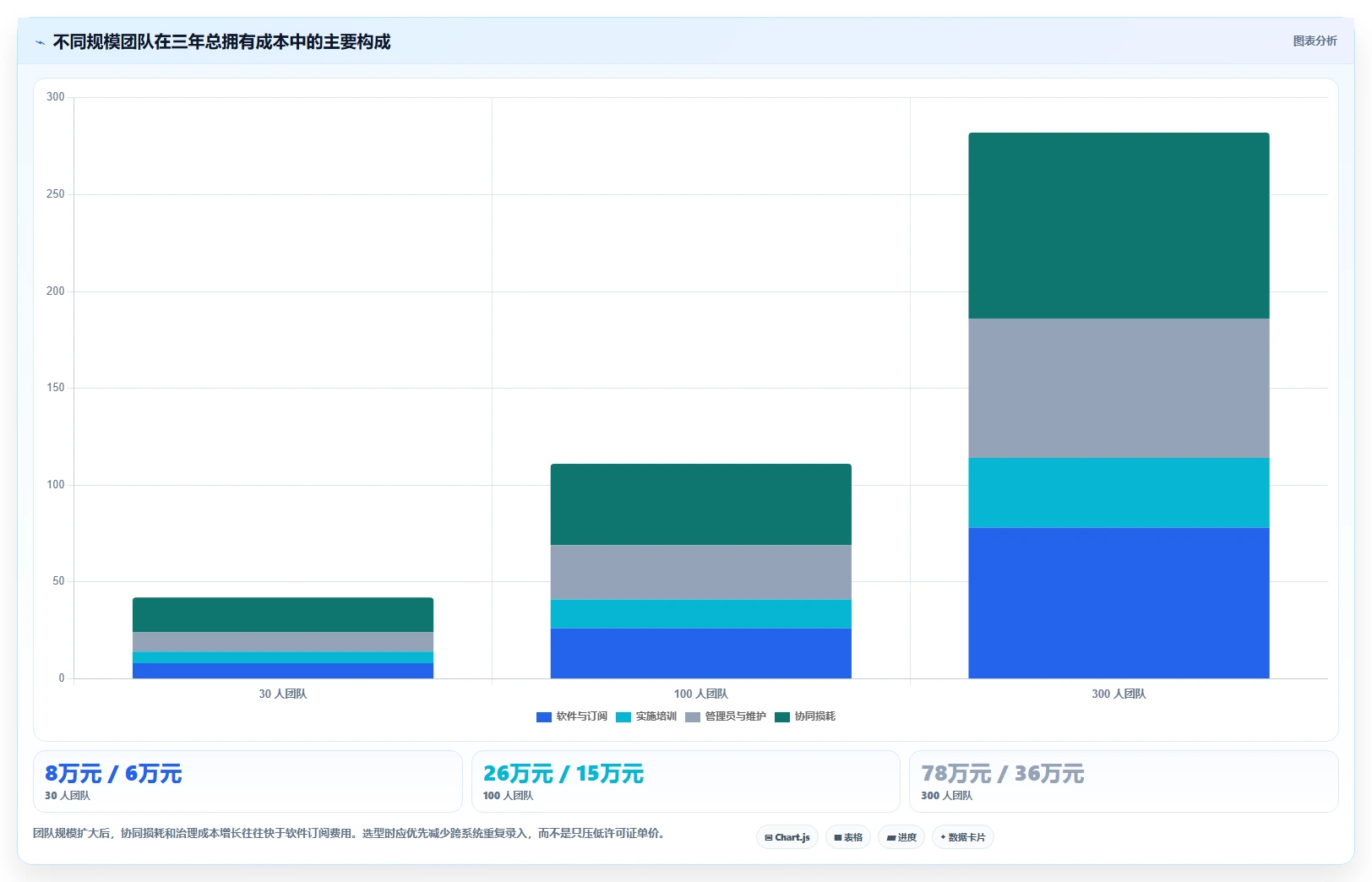1372x882 pixels.
Task: Click the 图表分析 label in header
Action: tap(1315, 41)
